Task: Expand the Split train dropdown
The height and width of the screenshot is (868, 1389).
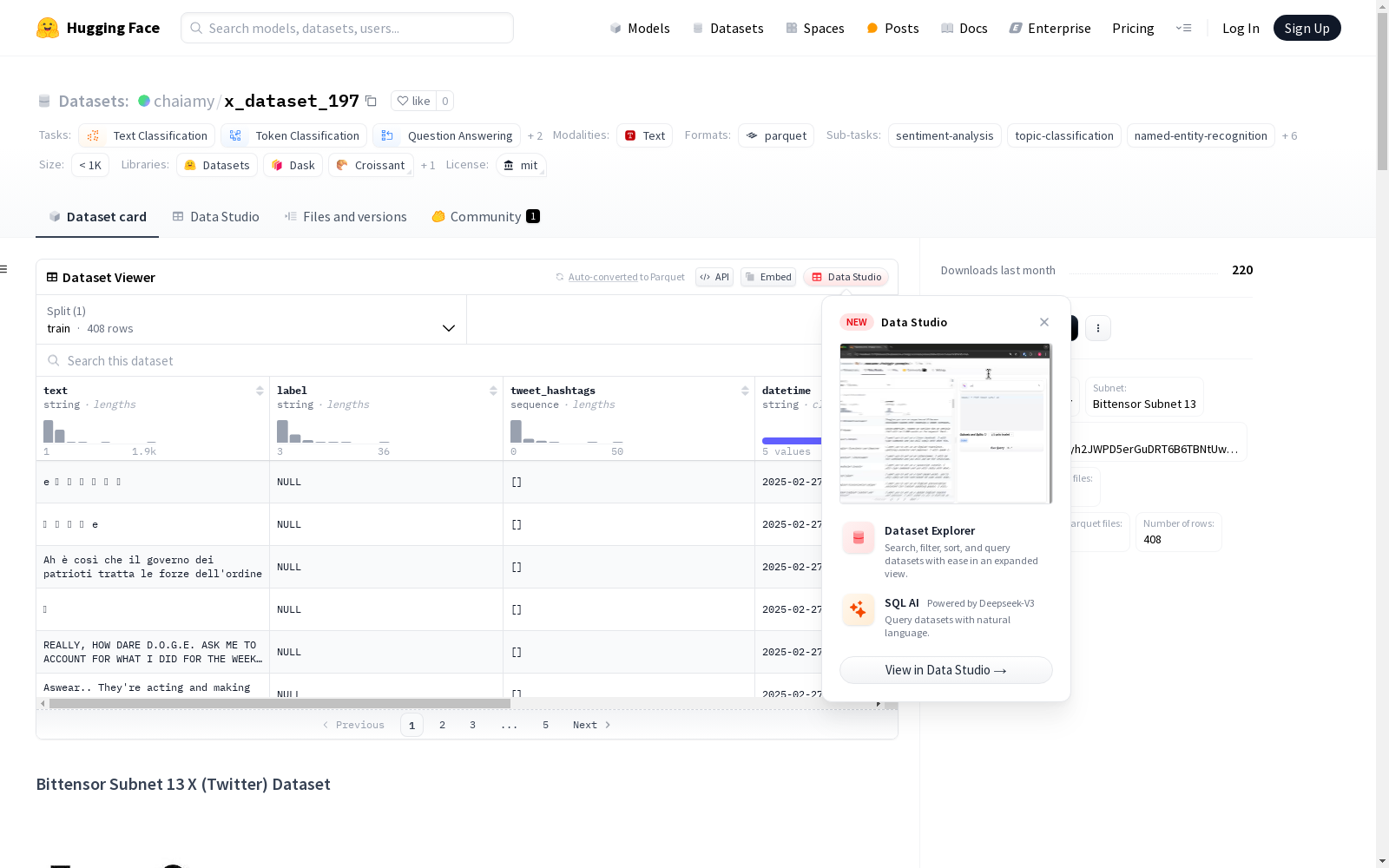Action: (251, 319)
